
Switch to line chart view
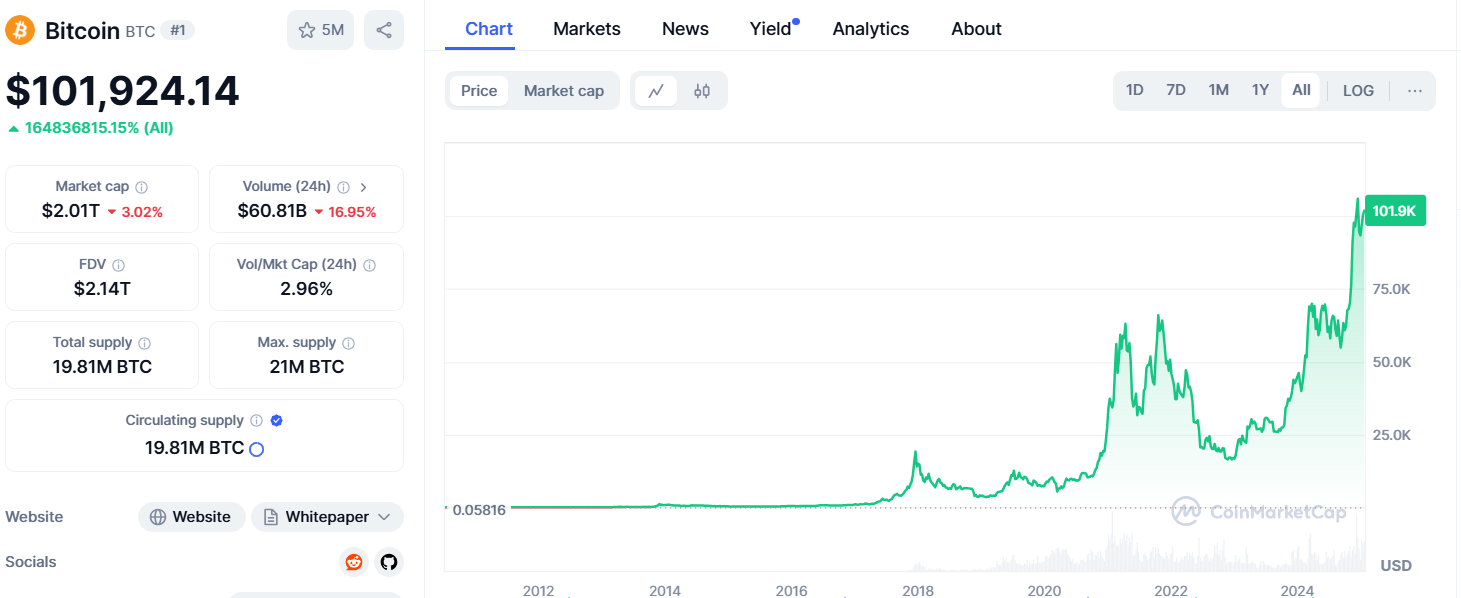656,91
